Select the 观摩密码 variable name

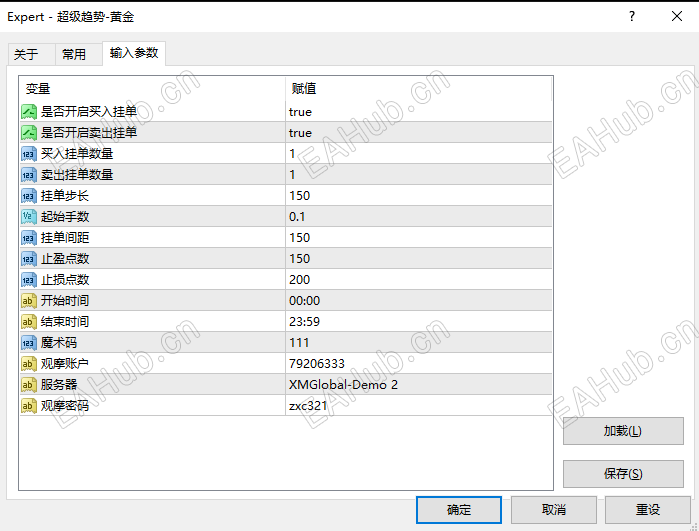pos(65,405)
